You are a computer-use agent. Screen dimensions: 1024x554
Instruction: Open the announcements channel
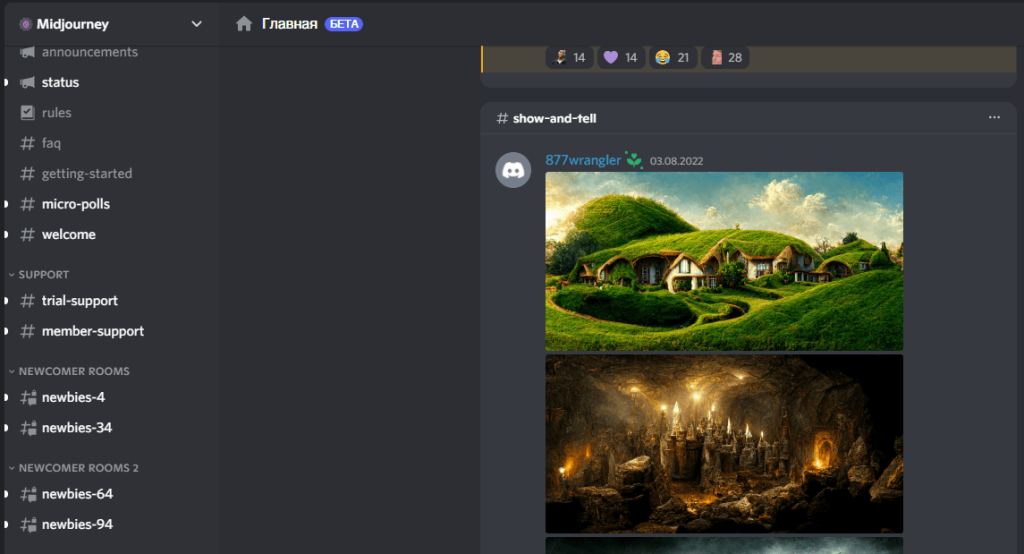[x=89, y=52]
